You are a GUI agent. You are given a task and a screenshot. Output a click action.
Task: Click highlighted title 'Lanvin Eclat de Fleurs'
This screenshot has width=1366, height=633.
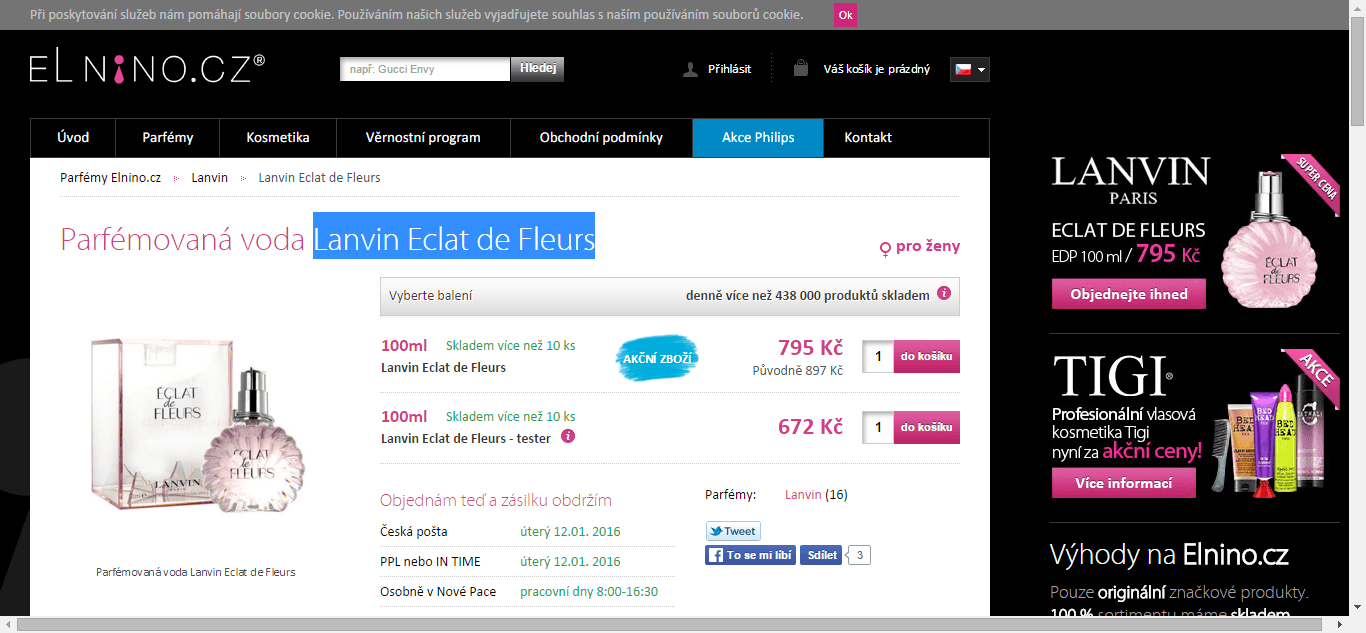pos(454,240)
